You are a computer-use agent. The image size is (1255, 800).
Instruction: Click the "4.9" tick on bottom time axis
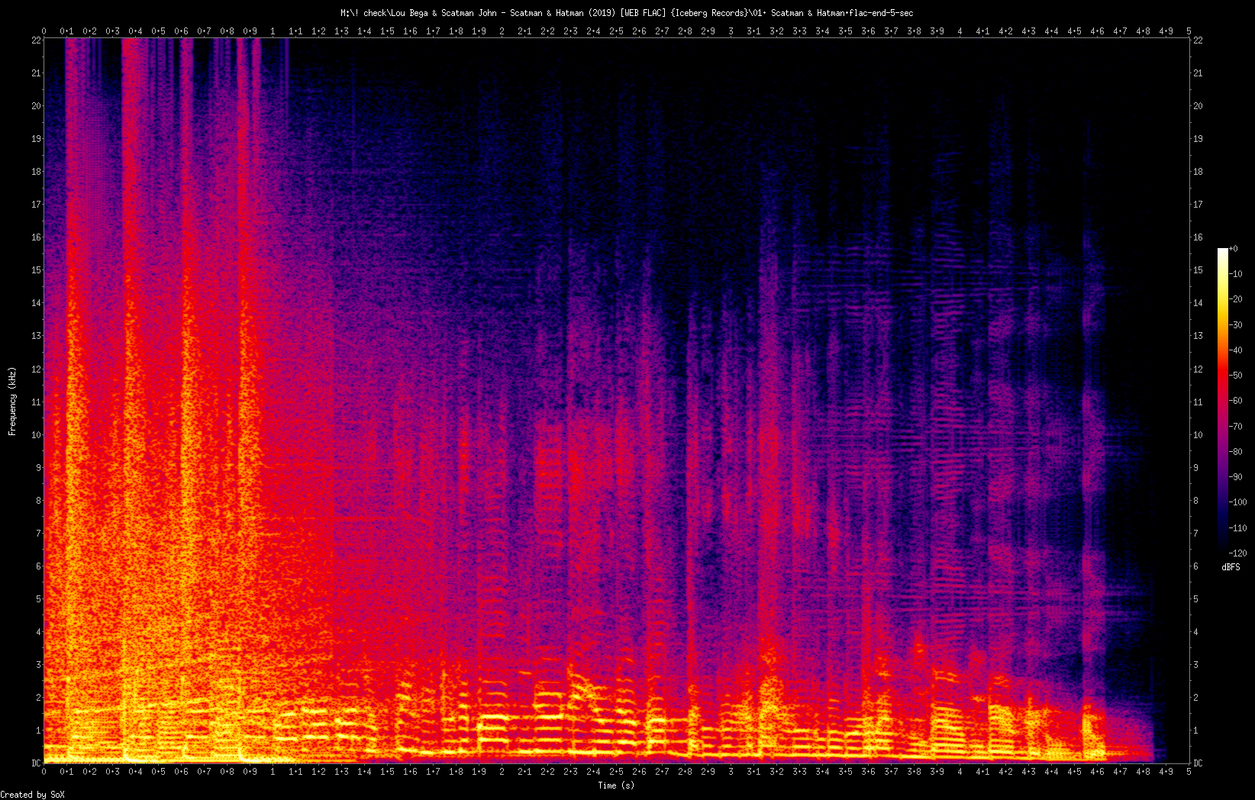pos(1166,772)
